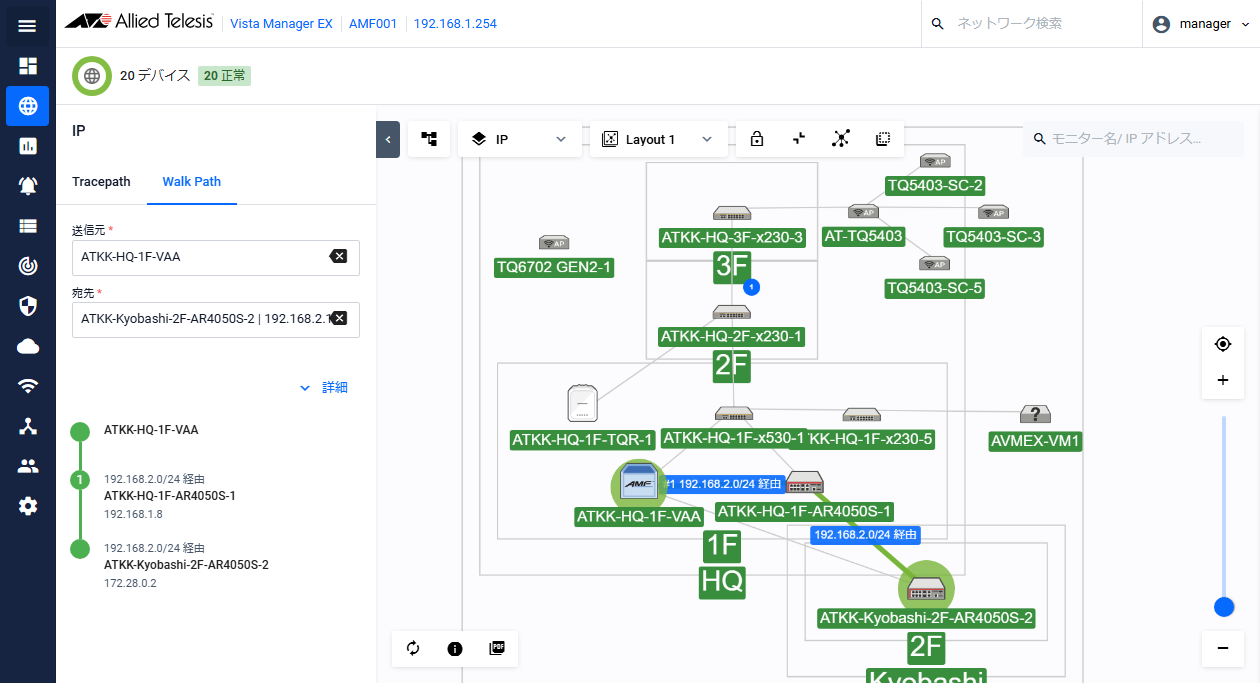
Task: Open the IP layer dropdown
Action: pos(519,139)
